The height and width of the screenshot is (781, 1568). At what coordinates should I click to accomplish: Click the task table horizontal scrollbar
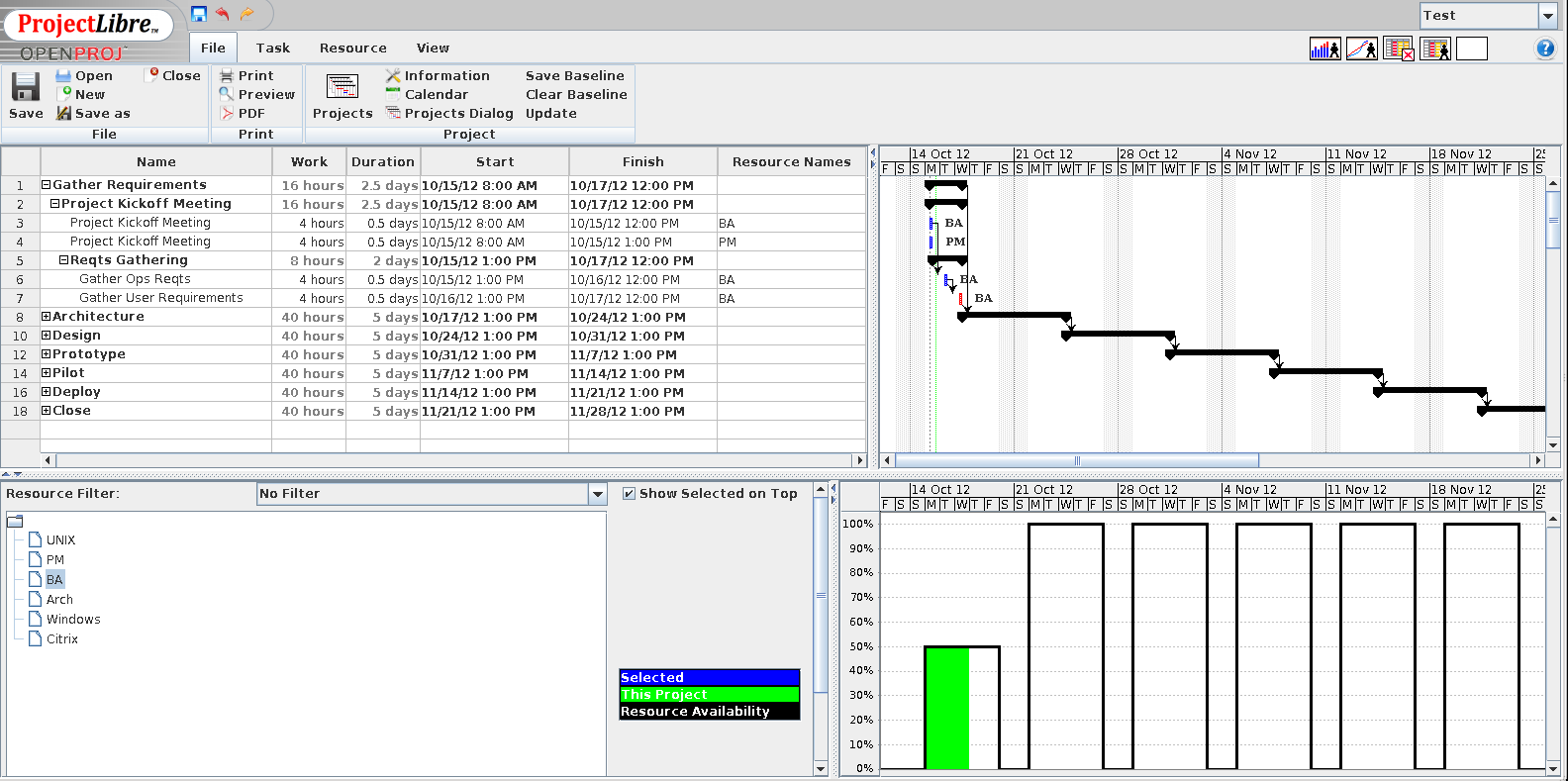[453, 460]
